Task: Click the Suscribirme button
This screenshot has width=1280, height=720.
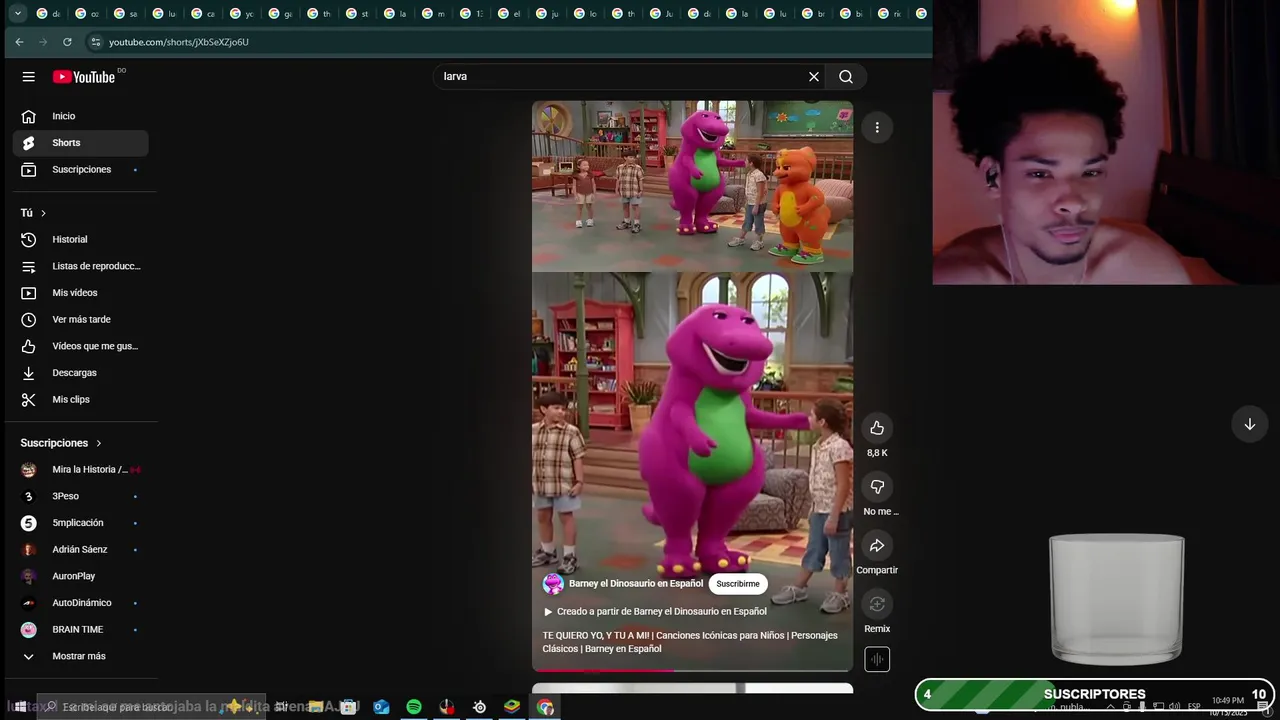Action: [x=738, y=584]
